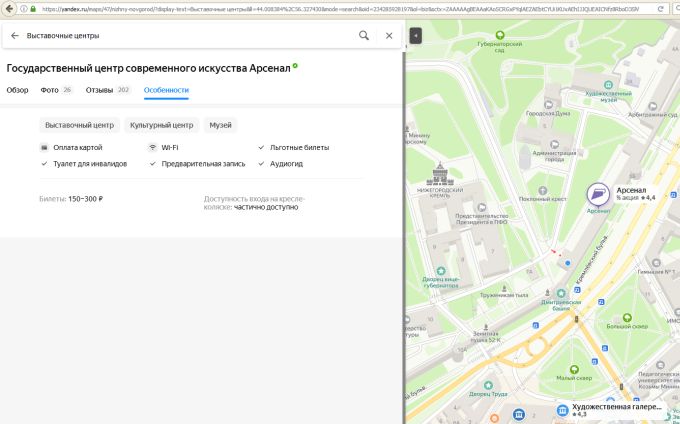Click 'Туалет для инвалидов' feature text
The height and width of the screenshot is (424, 680).
click(x=90, y=164)
